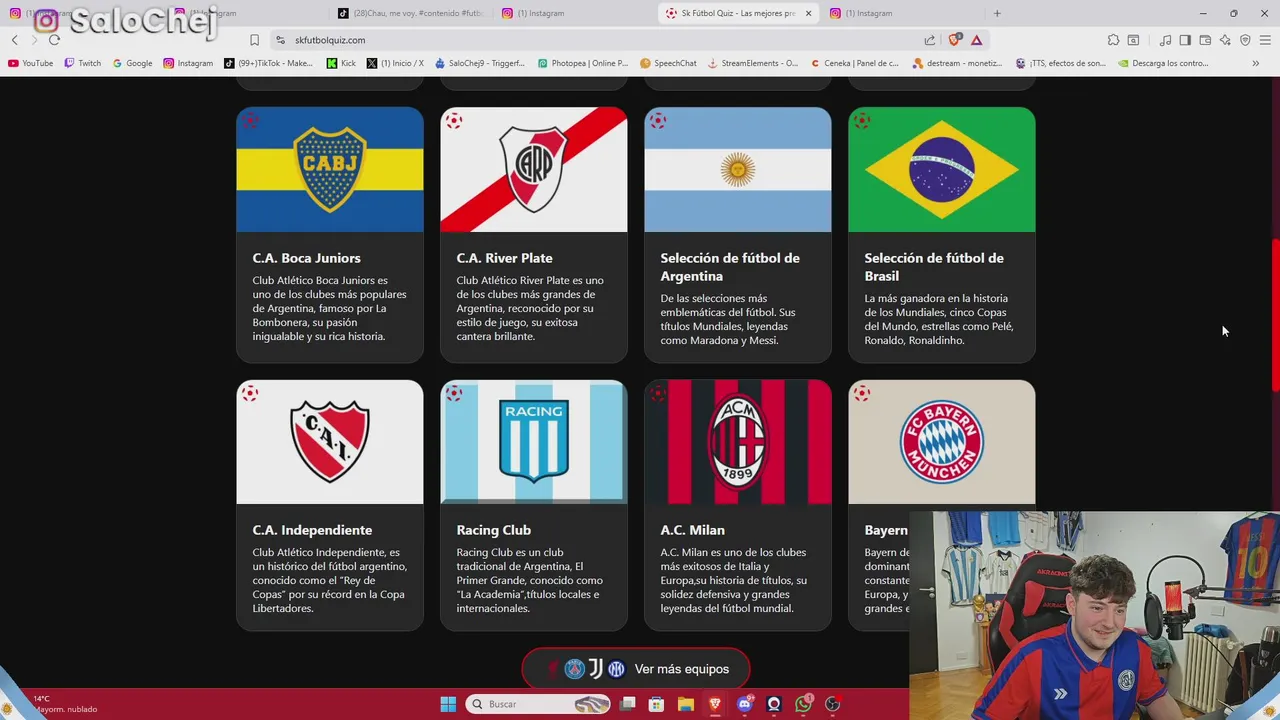Open the SaloChej9 Triggerfyre bookmark
Viewport: 1280px width, 720px height.
tap(480, 63)
